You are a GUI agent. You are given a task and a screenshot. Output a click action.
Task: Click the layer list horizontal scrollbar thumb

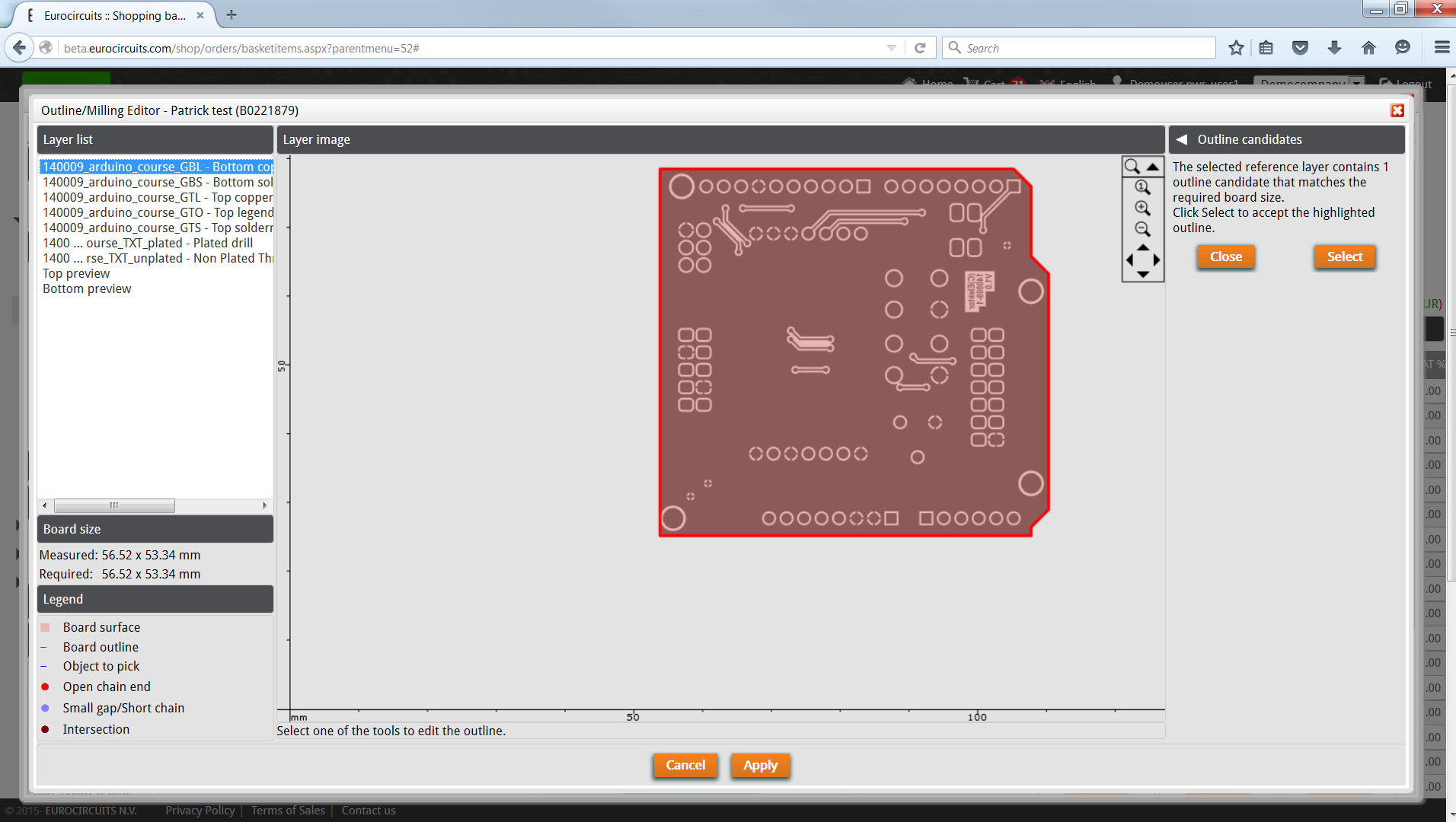tap(114, 505)
